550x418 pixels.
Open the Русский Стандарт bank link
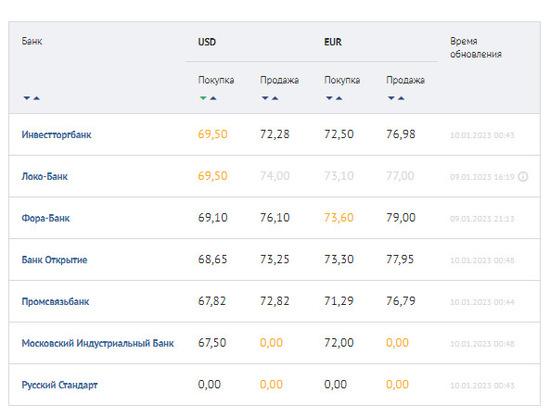[x=60, y=385]
